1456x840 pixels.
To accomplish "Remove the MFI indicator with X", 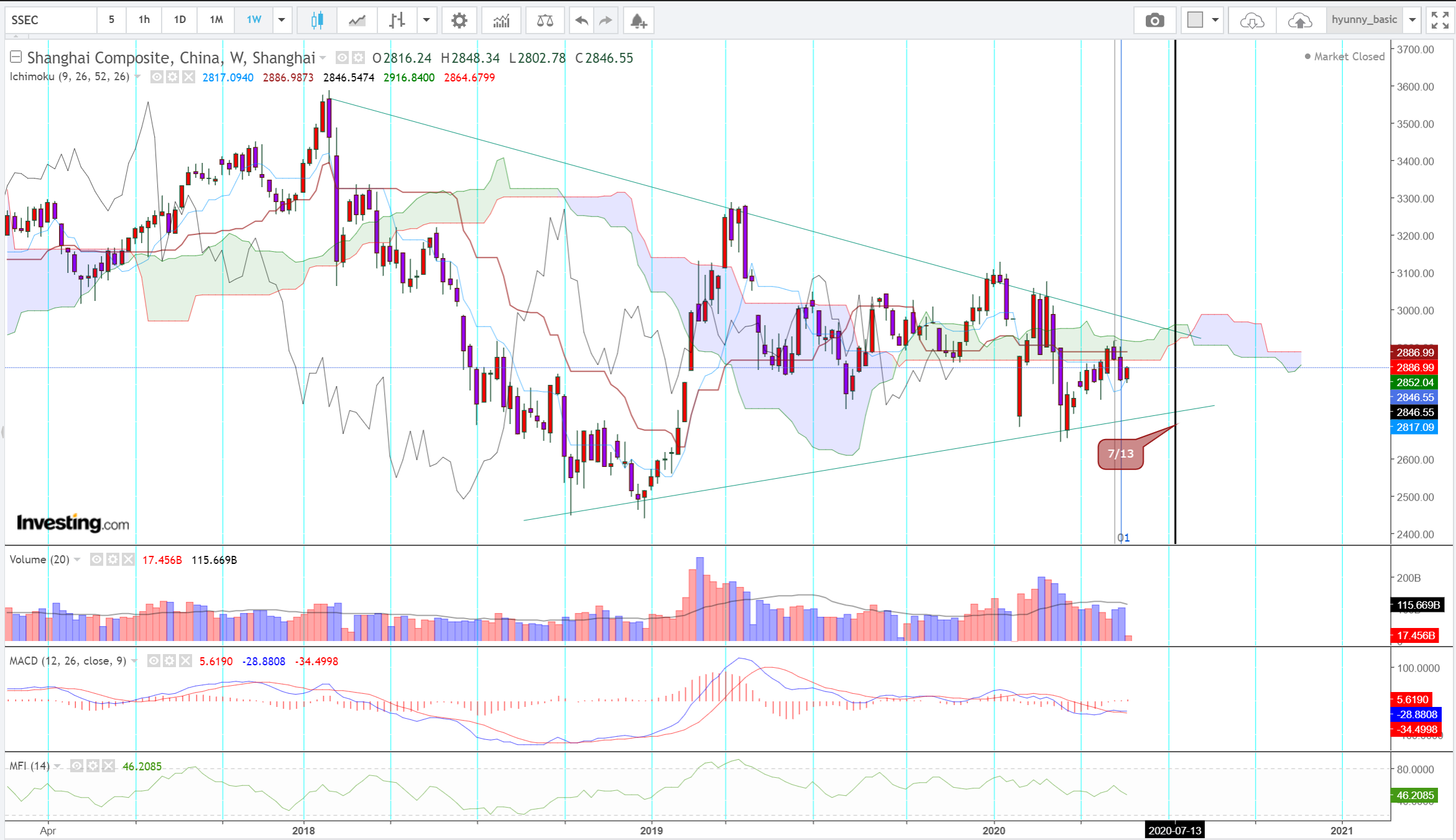I will coord(109,766).
